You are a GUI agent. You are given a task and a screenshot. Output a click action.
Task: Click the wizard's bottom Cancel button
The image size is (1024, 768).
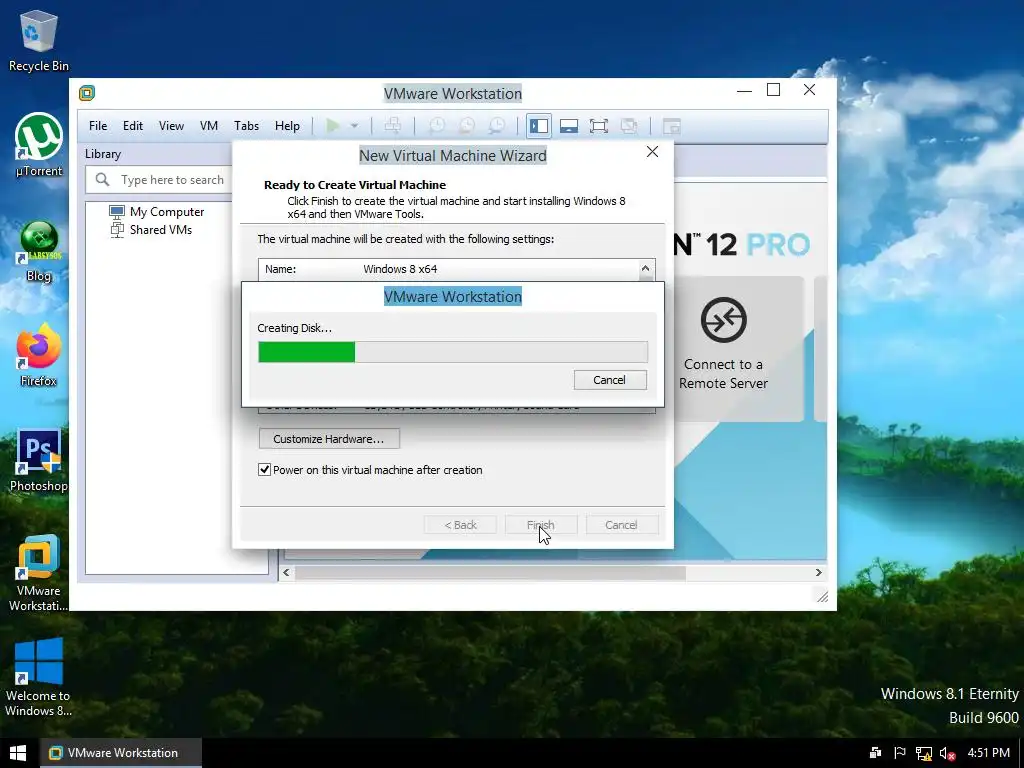pyautogui.click(x=621, y=525)
